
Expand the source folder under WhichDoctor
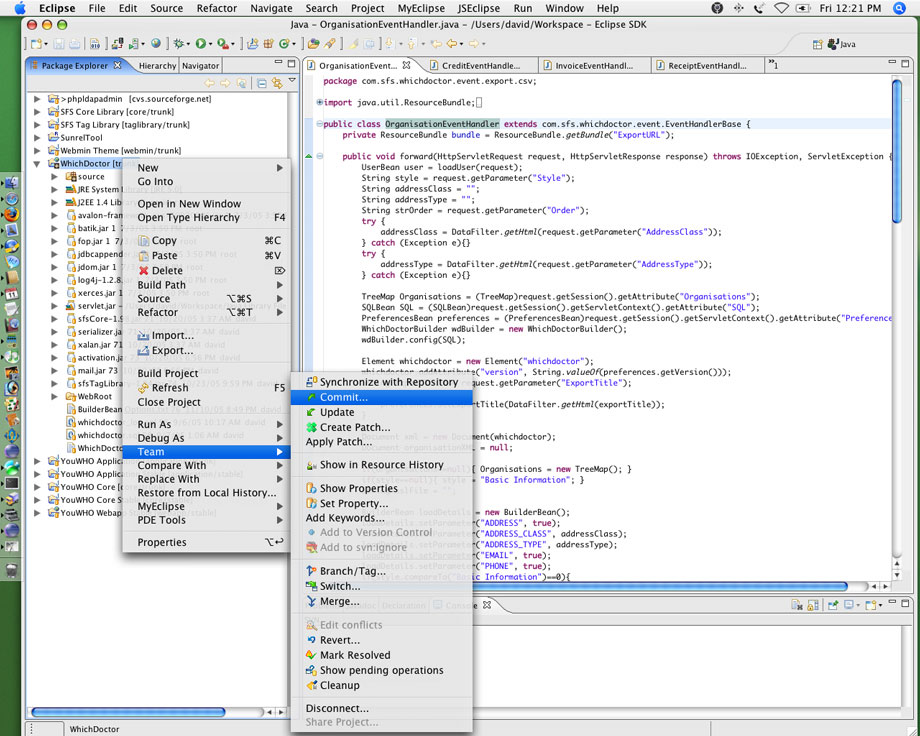[55, 177]
